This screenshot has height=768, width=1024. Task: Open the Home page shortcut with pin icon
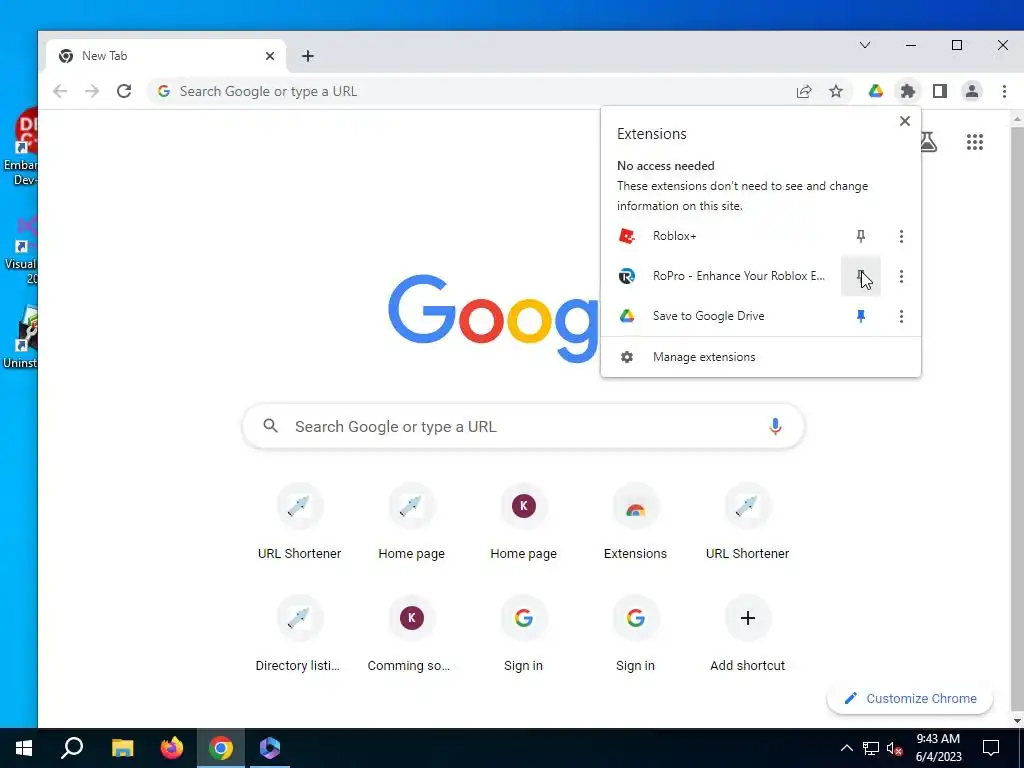(411, 524)
